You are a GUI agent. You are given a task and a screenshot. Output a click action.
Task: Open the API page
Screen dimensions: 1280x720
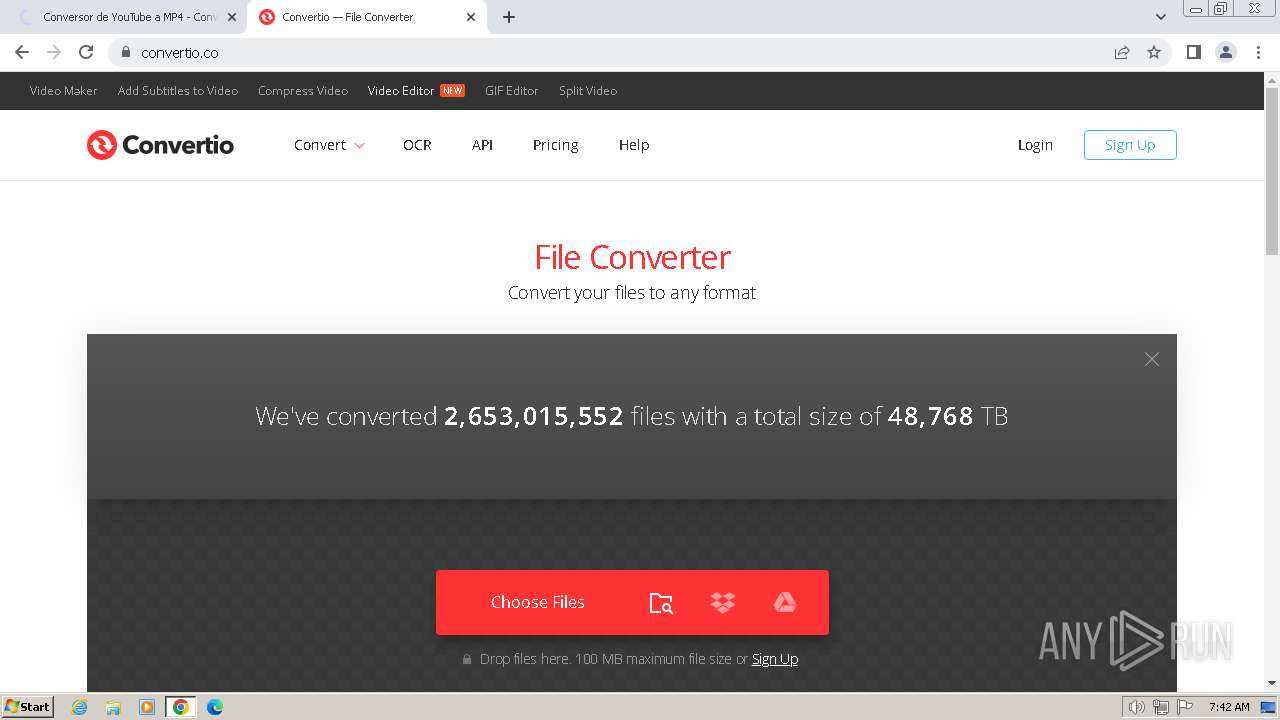point(482,145)
